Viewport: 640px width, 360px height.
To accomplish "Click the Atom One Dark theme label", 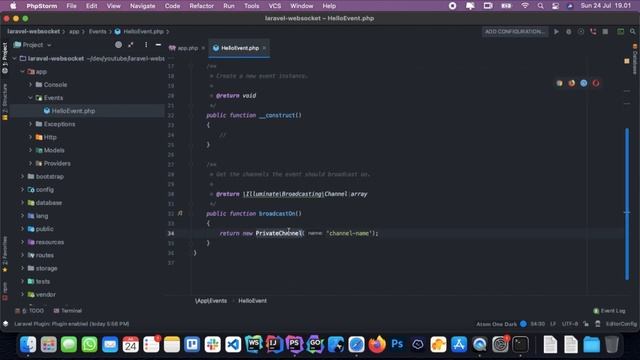I will coord(496,324).
